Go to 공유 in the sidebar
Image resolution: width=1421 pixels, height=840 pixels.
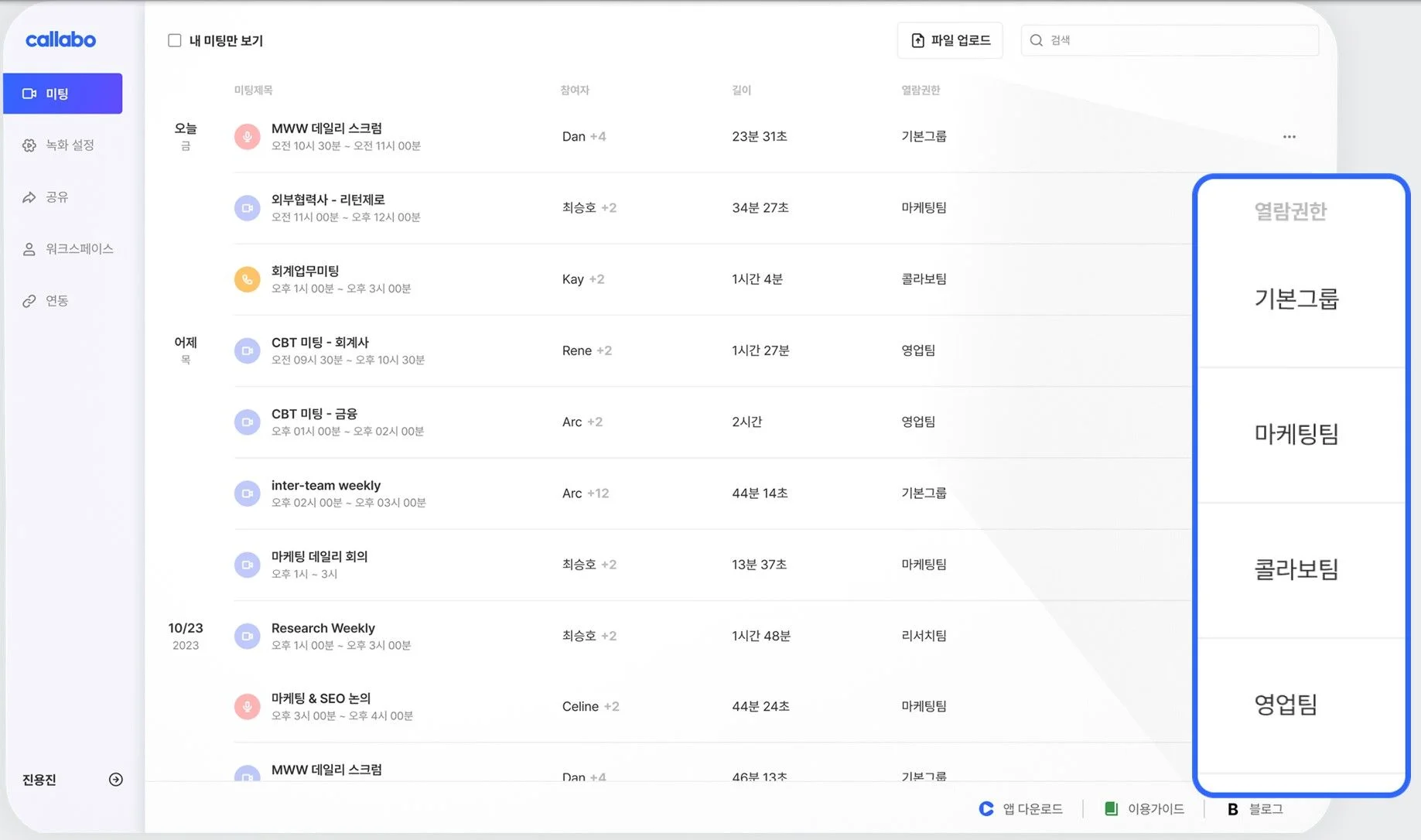[56, 197]
